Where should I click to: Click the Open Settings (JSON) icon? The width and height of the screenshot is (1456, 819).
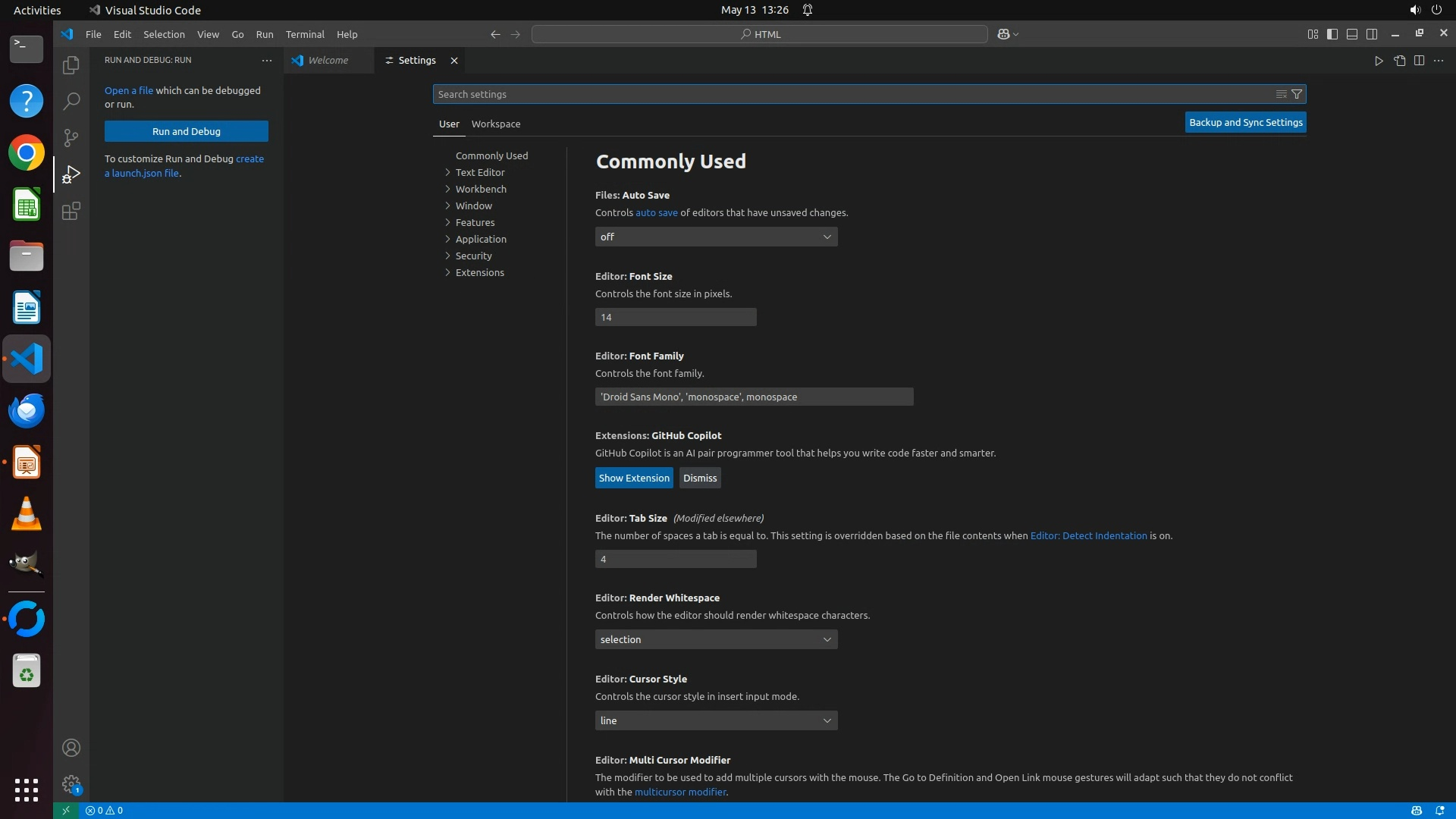point(1399,61)
